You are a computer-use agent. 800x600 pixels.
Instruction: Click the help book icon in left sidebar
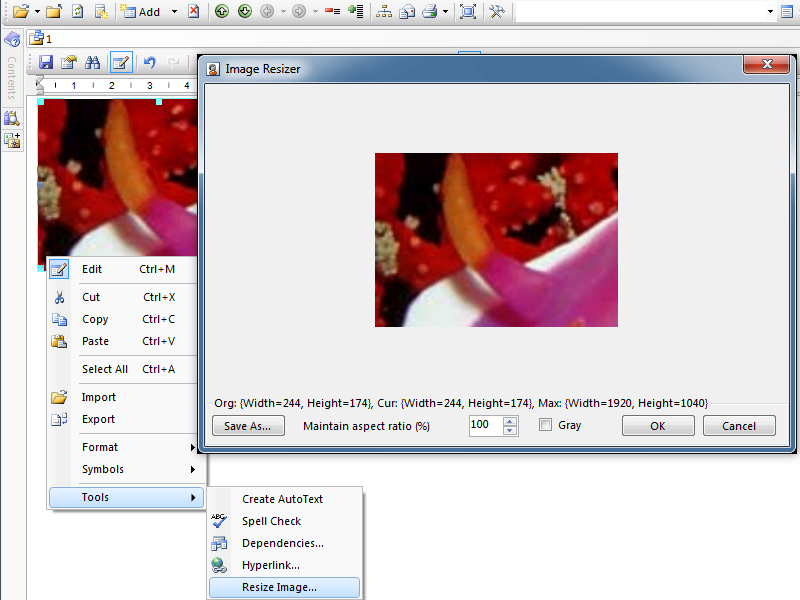(x=12, y=39)
